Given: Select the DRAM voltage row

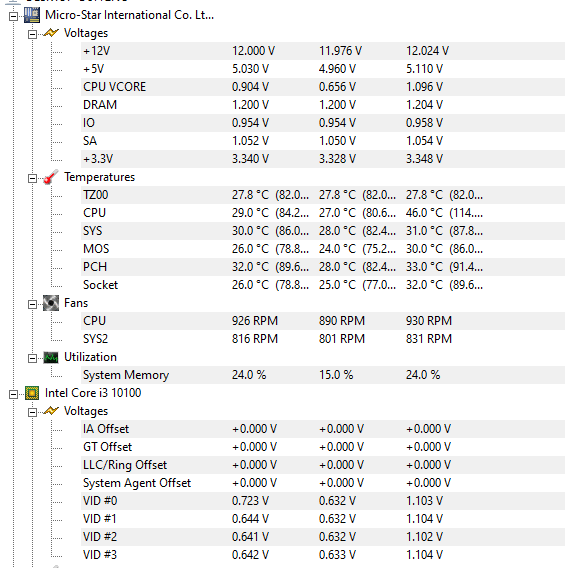Looking at the screenshot, I should [x=323, y=105].
